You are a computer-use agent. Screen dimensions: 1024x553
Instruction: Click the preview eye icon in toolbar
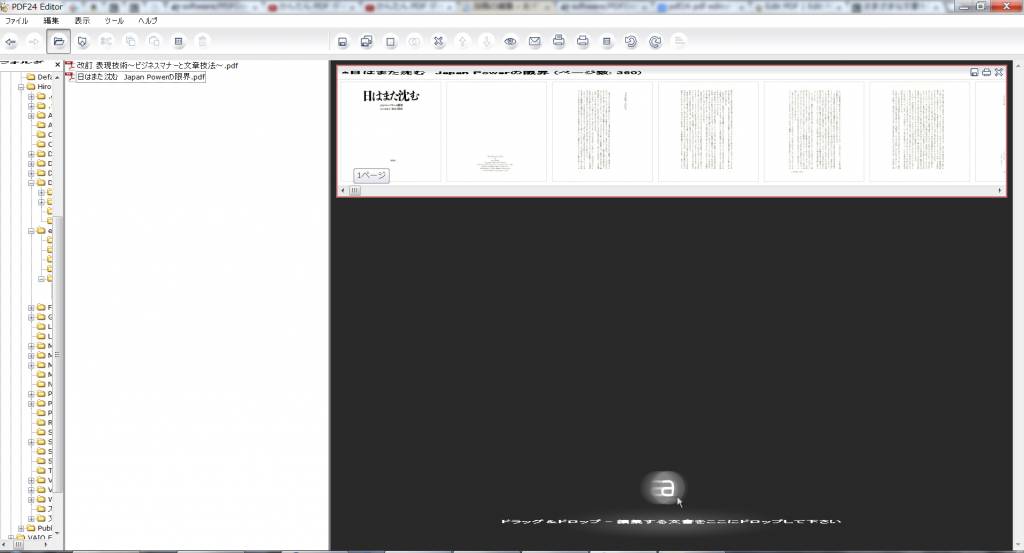510,42
